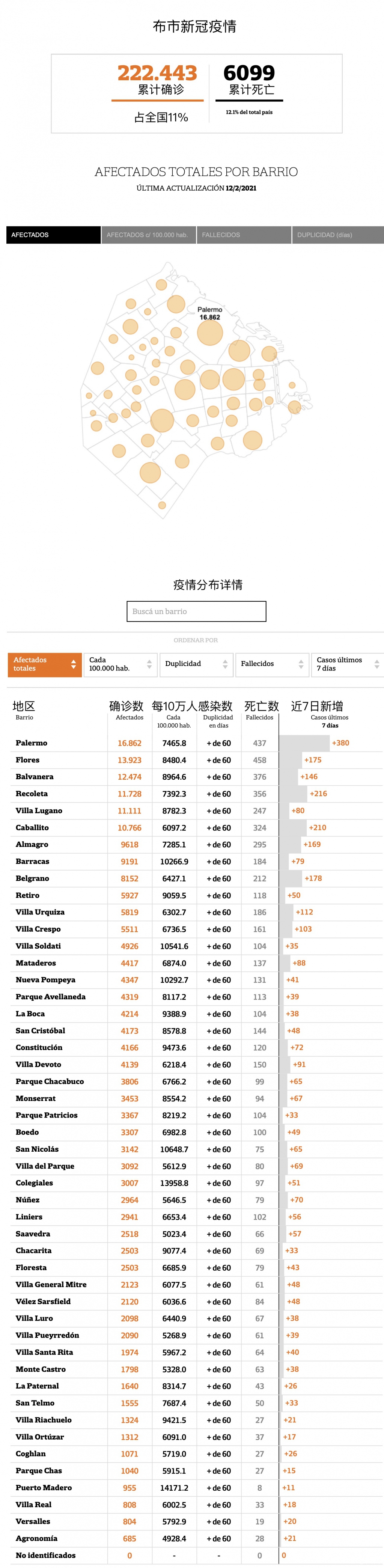Focus the Buscá un barrio search field
This screenshot has width=384, height=1568.
pos(196,611)
